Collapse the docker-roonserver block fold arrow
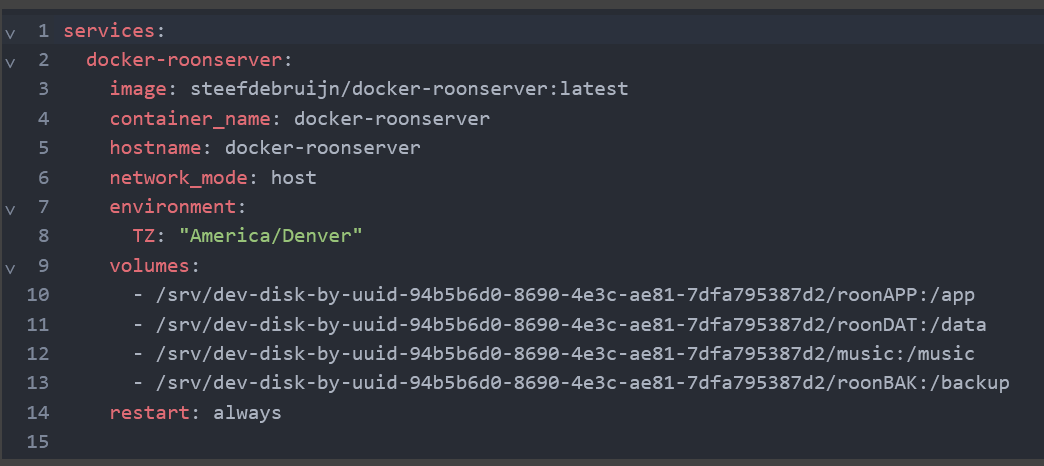This screenshot has width=1044, height=466. (10, 62)
